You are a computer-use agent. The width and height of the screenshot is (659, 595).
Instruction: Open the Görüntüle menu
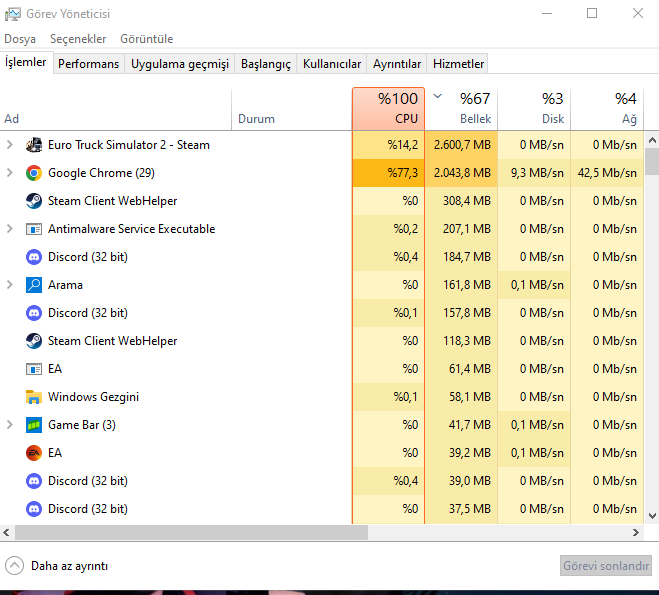[x=147, y=39]
